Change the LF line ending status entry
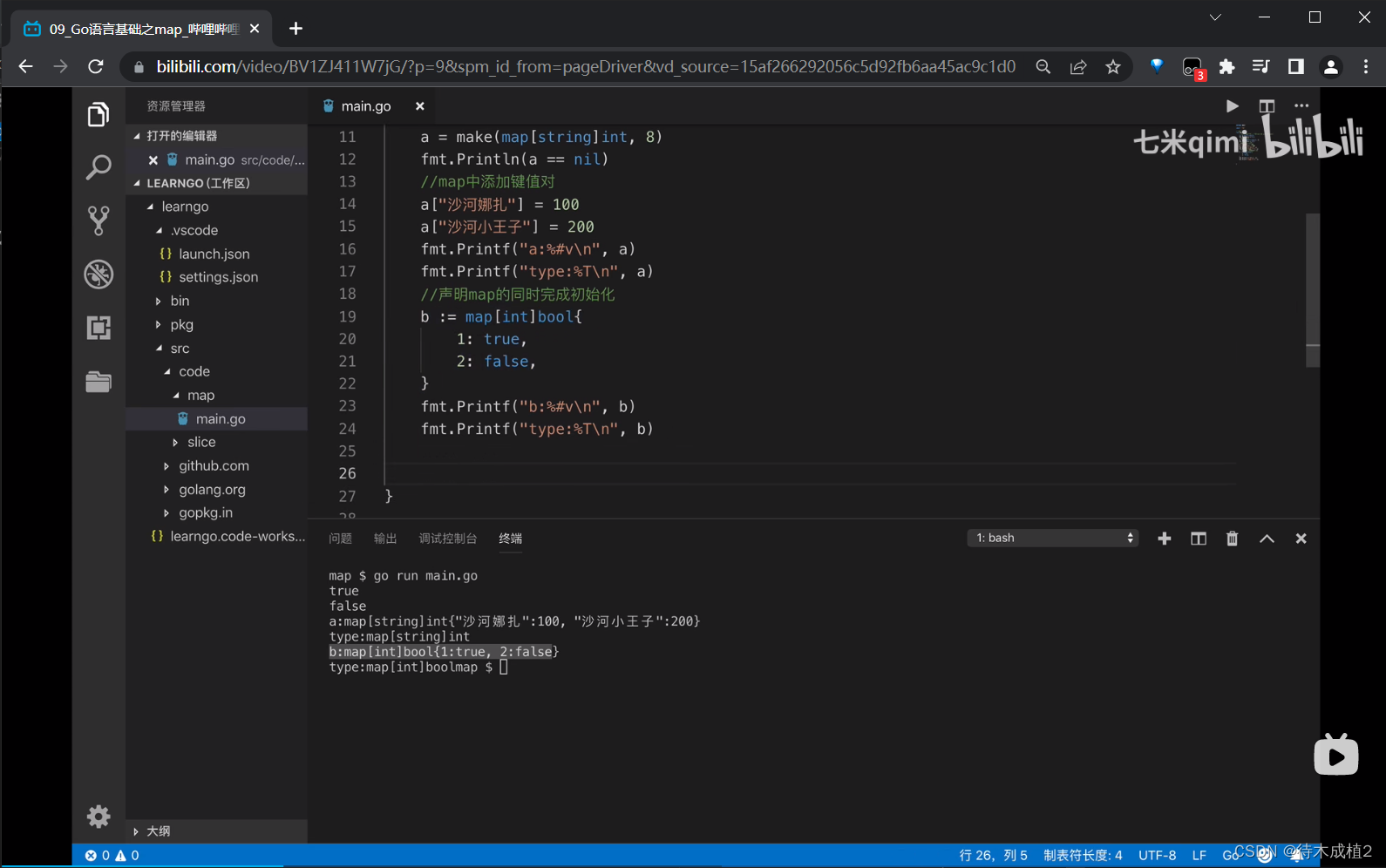The width and height of the screenshot is (1386, 868). tap(1199, 856)
